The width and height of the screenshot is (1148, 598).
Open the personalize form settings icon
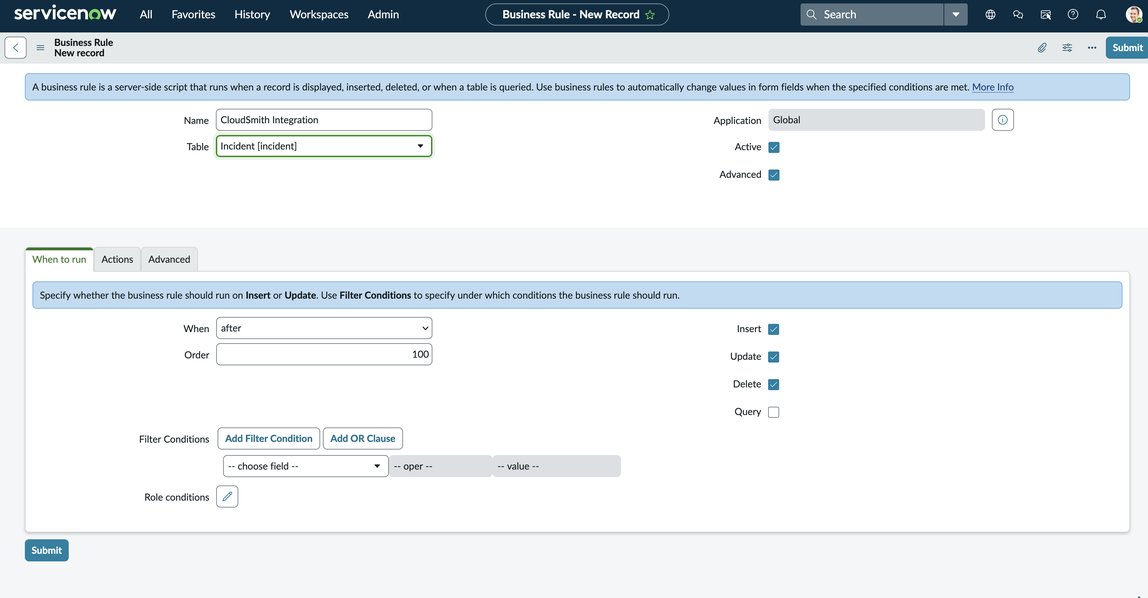pyautogui.click(x=1067, y=48)
